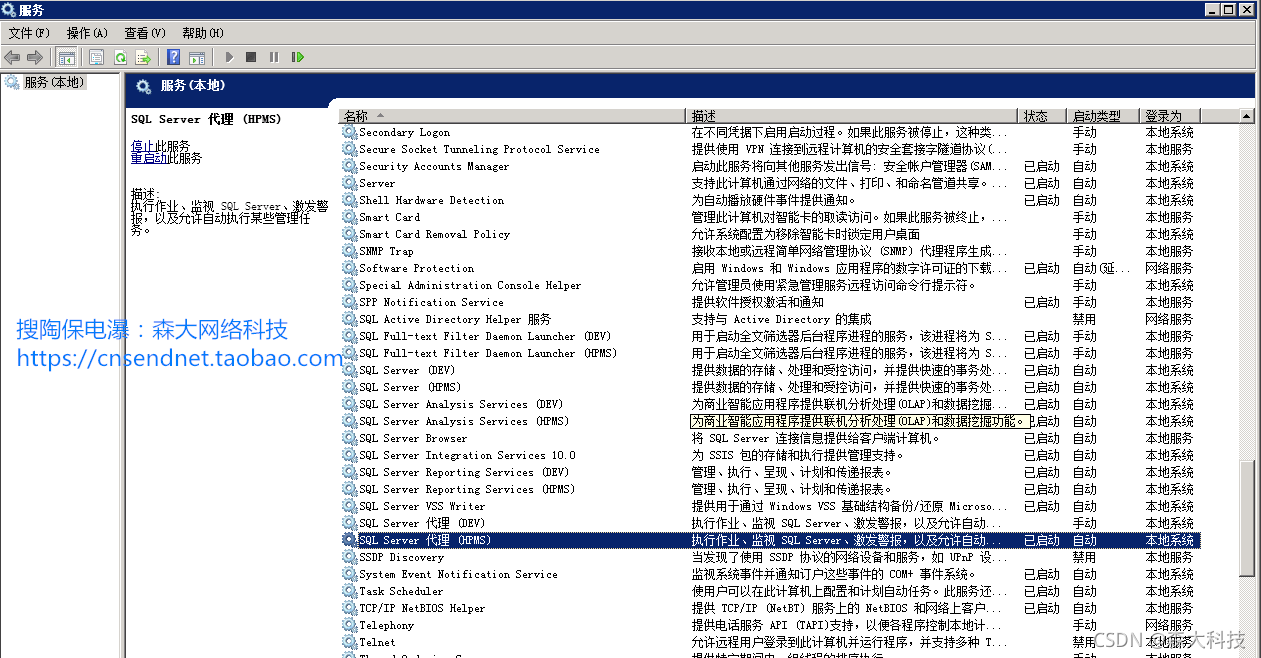Click gear icon beside SNMP Trap

pyautogui.click(x=349, y=251)
